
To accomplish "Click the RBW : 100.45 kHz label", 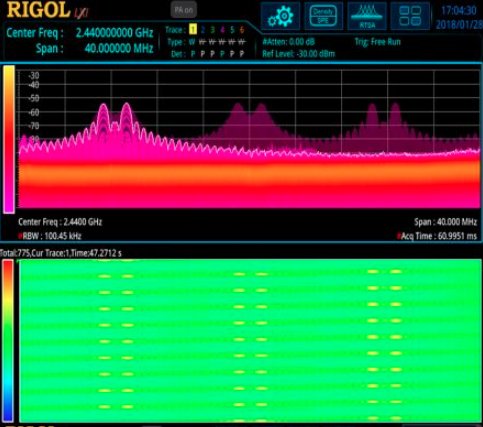I will pos(50,236).
